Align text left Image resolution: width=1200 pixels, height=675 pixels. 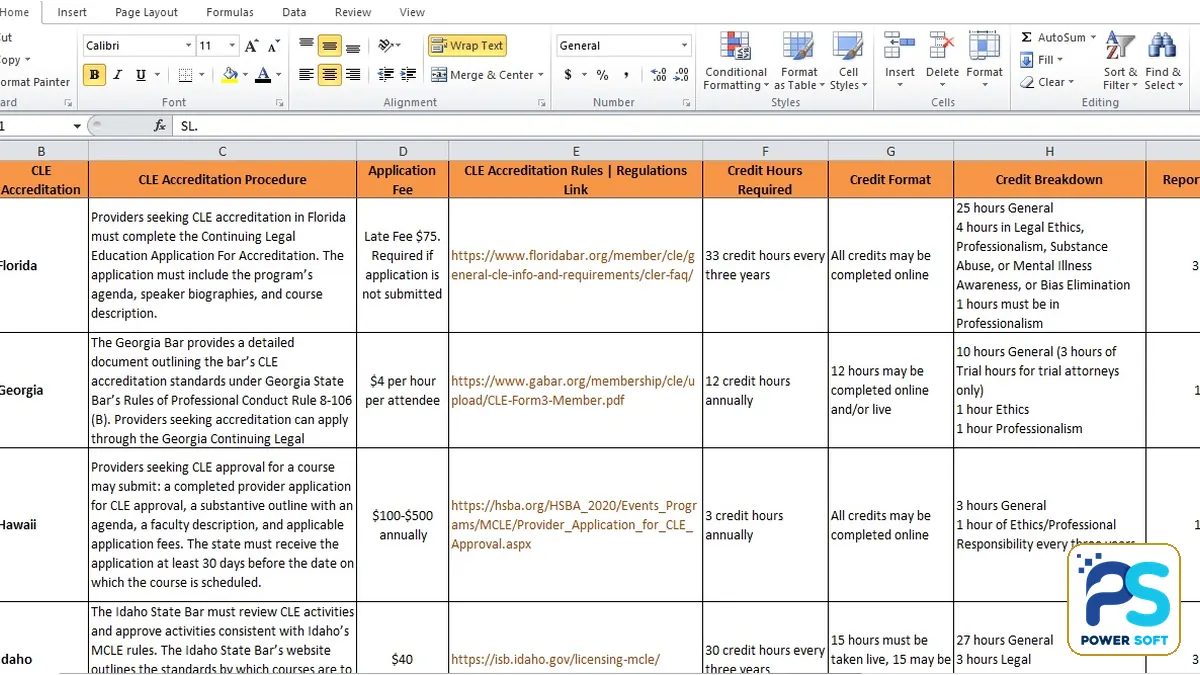[307, 75]
